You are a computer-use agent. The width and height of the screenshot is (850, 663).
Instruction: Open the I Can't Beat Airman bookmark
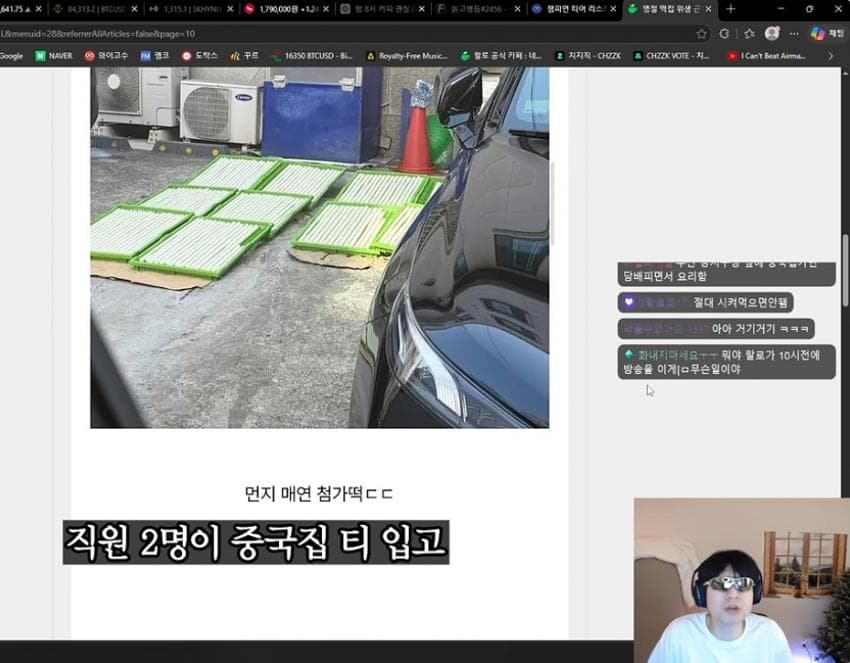coord(767,56)
